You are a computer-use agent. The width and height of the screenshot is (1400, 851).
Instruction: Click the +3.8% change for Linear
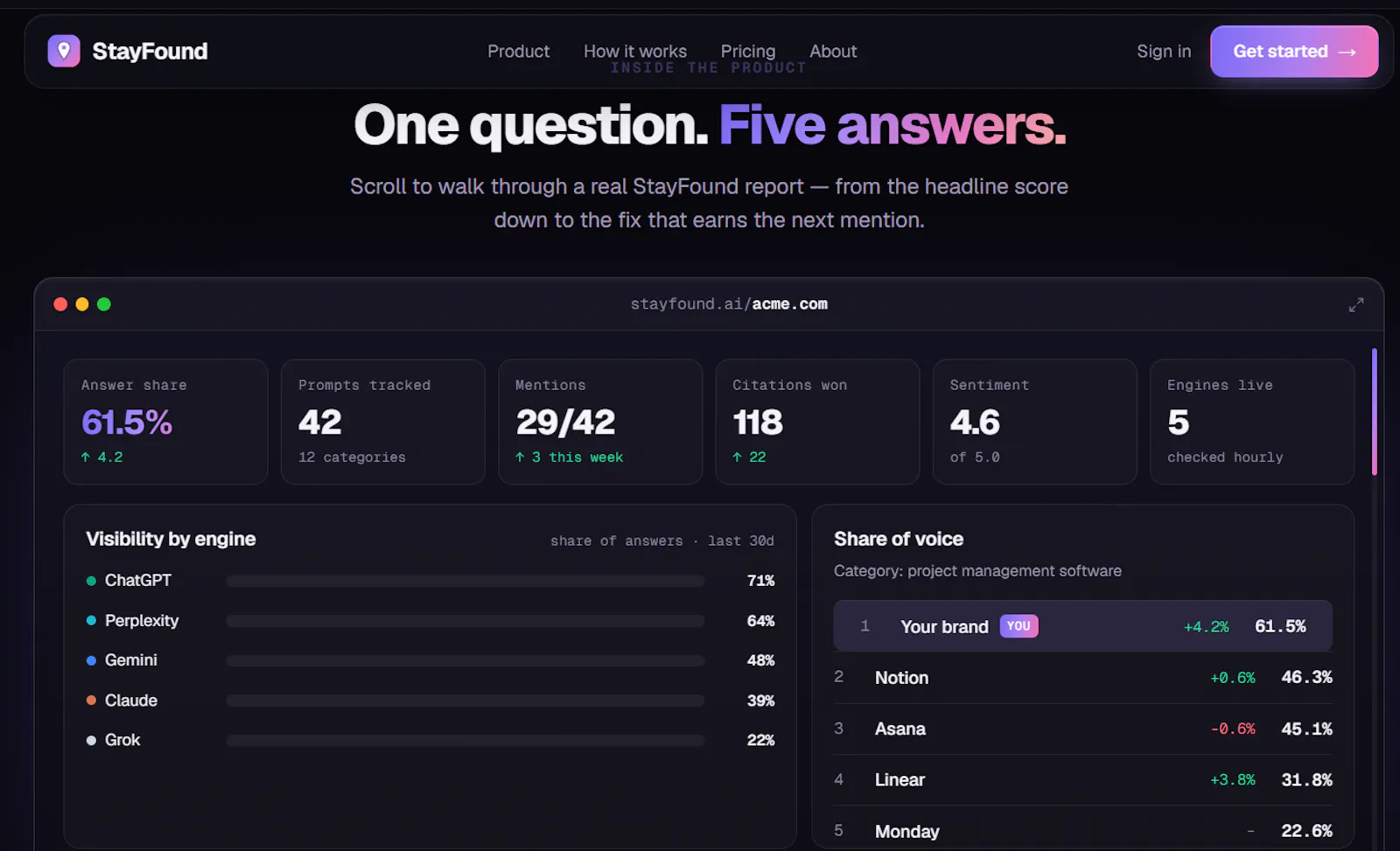click(x=1233, y=780)
